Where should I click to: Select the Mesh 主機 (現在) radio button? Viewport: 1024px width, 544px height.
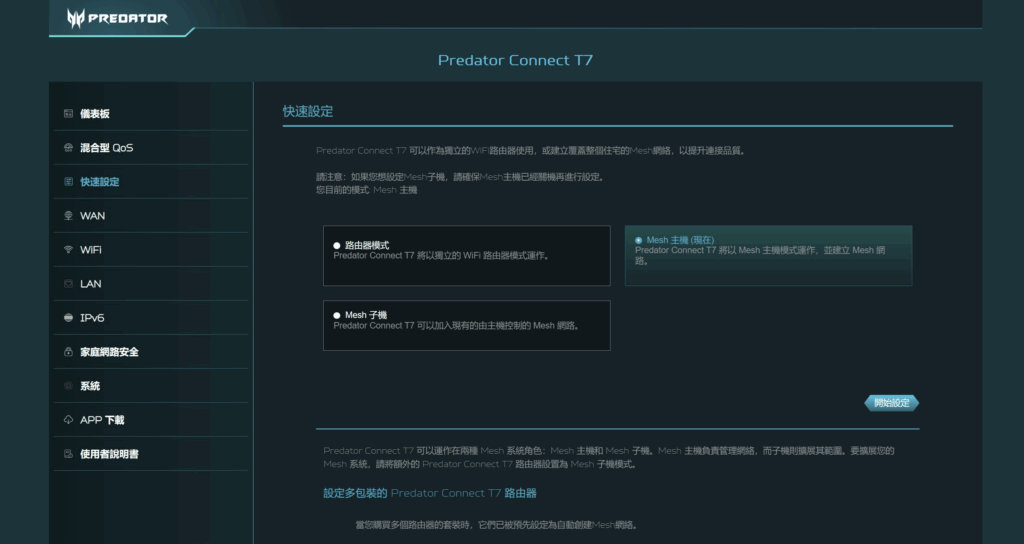pos(639,240)
